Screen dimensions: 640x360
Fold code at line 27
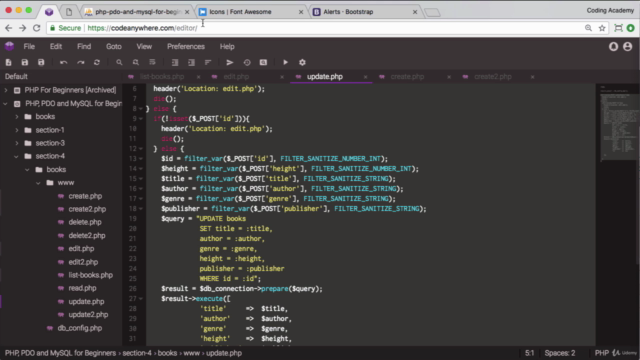click(141, 299)
